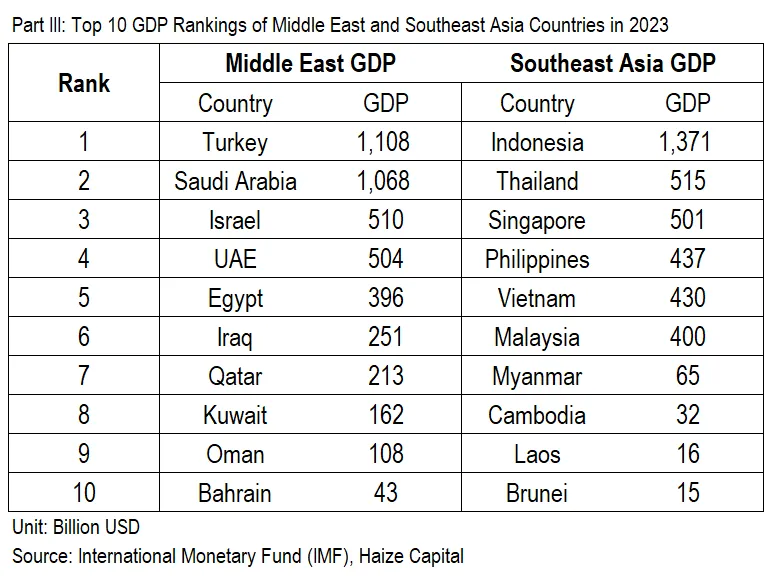
Task: Select the Malaysia cell
Action: pos(537,337)
